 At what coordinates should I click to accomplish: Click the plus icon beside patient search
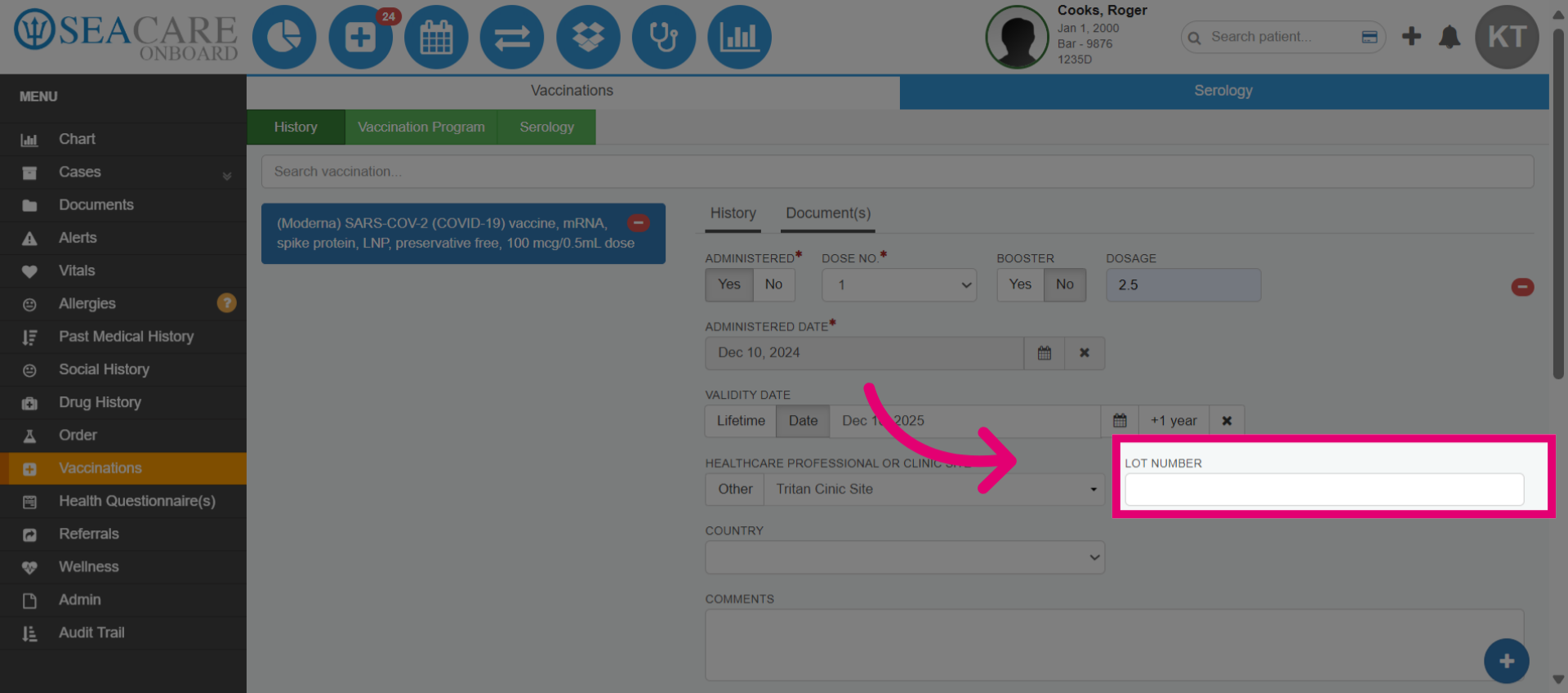(x=1411, y=36)
